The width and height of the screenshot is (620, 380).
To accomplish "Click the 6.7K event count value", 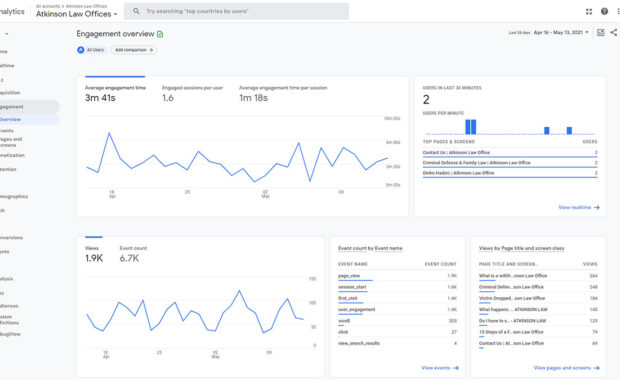I will coord(129,258).
